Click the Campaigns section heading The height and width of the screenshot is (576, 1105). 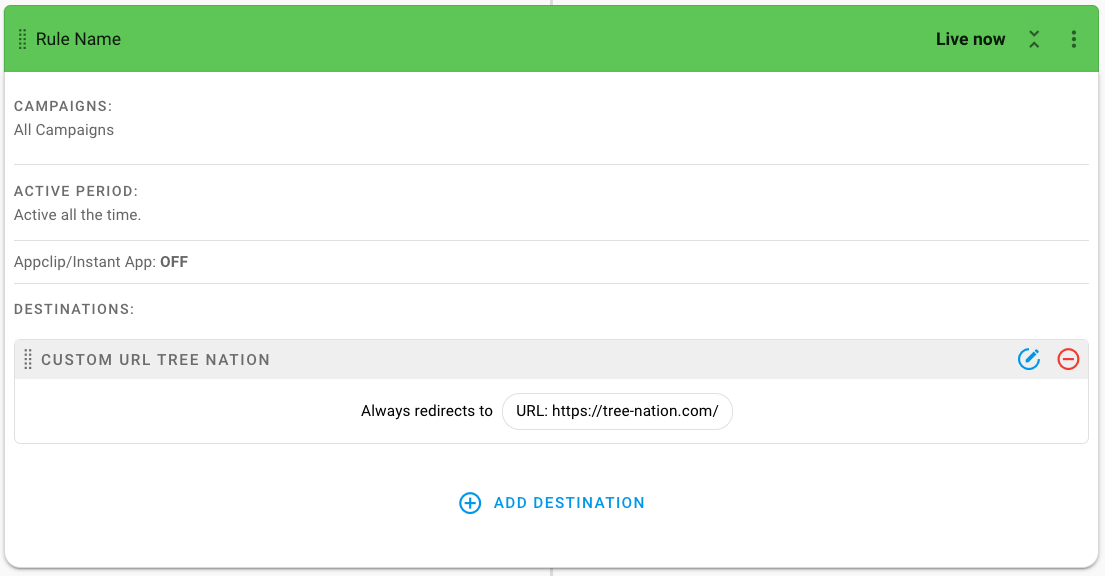click(x=63, y=106)
